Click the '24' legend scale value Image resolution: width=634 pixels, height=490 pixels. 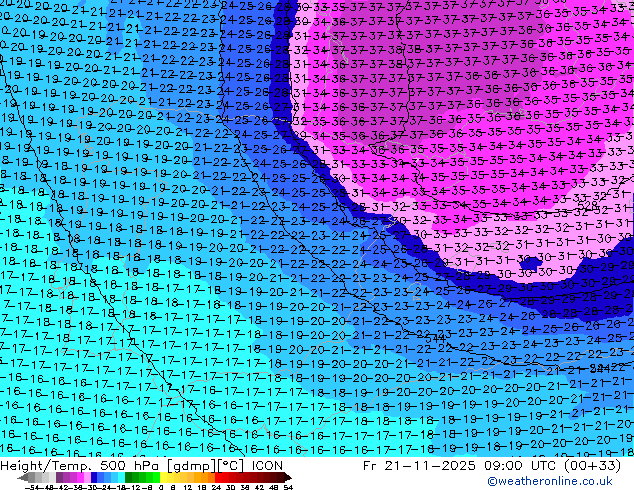216,487
